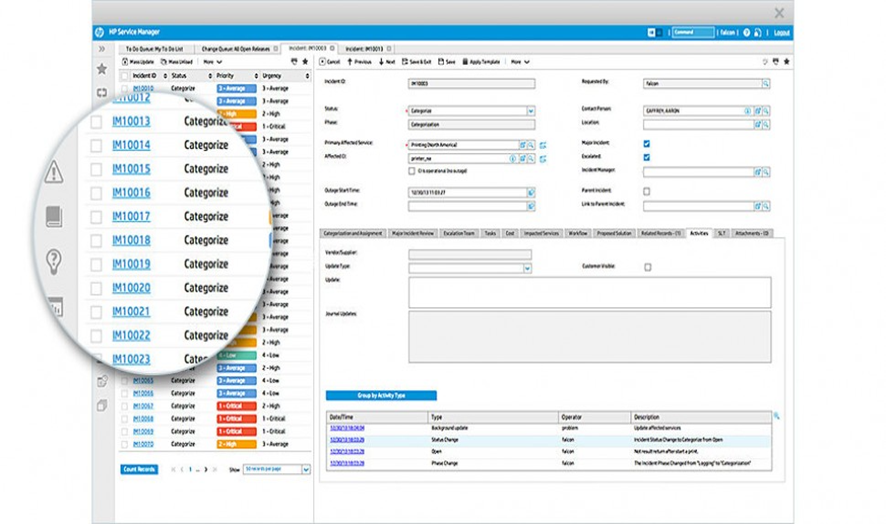Click the calendar icon for Outage End Time
This screenshot has width=886, height=524.
531,206
